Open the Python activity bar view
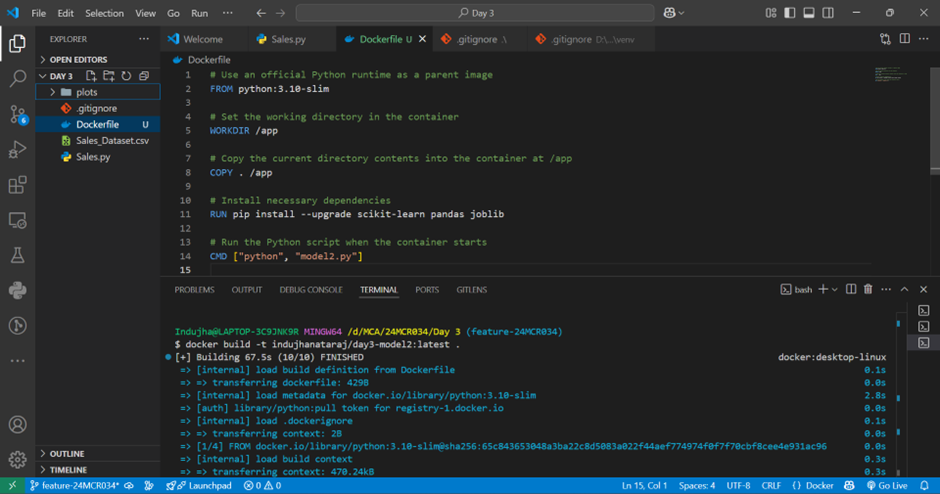Viewport: 940px width, 494px height. click(17, 291)
